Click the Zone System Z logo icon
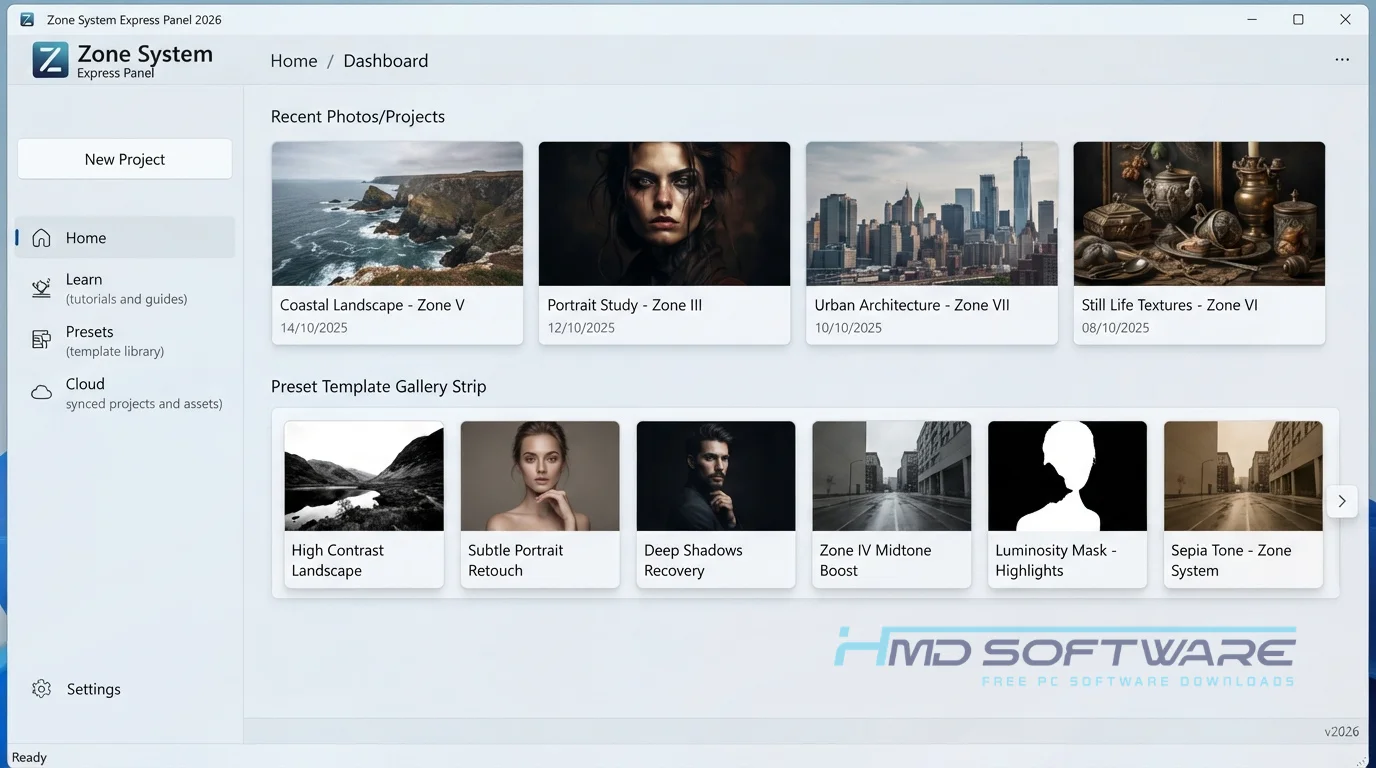This screenshot has width=1376, height=768. [50, 59]
